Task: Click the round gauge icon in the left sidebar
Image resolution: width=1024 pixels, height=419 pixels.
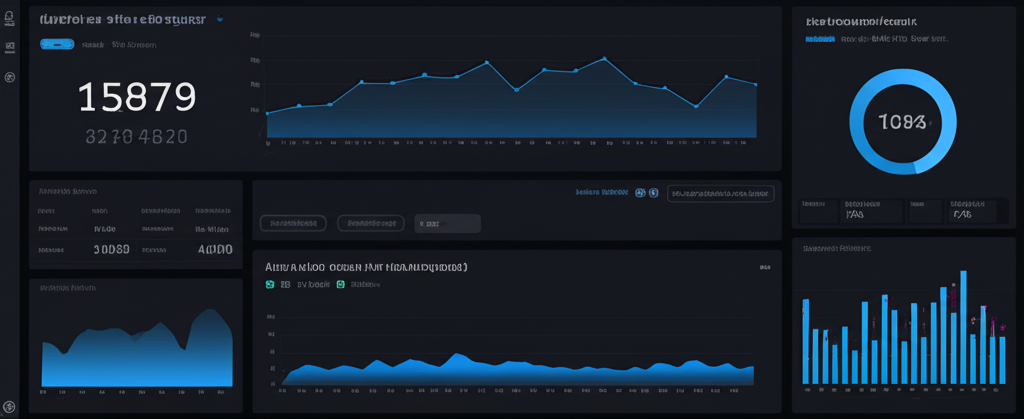Action: [10, 77]
